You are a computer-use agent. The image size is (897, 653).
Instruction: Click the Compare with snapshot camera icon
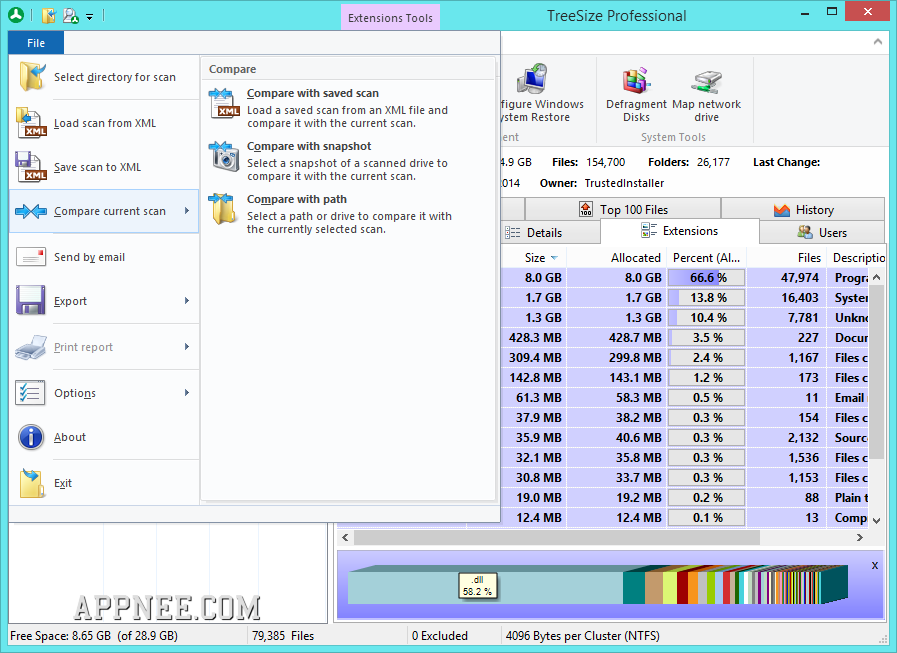pos(224,156)
